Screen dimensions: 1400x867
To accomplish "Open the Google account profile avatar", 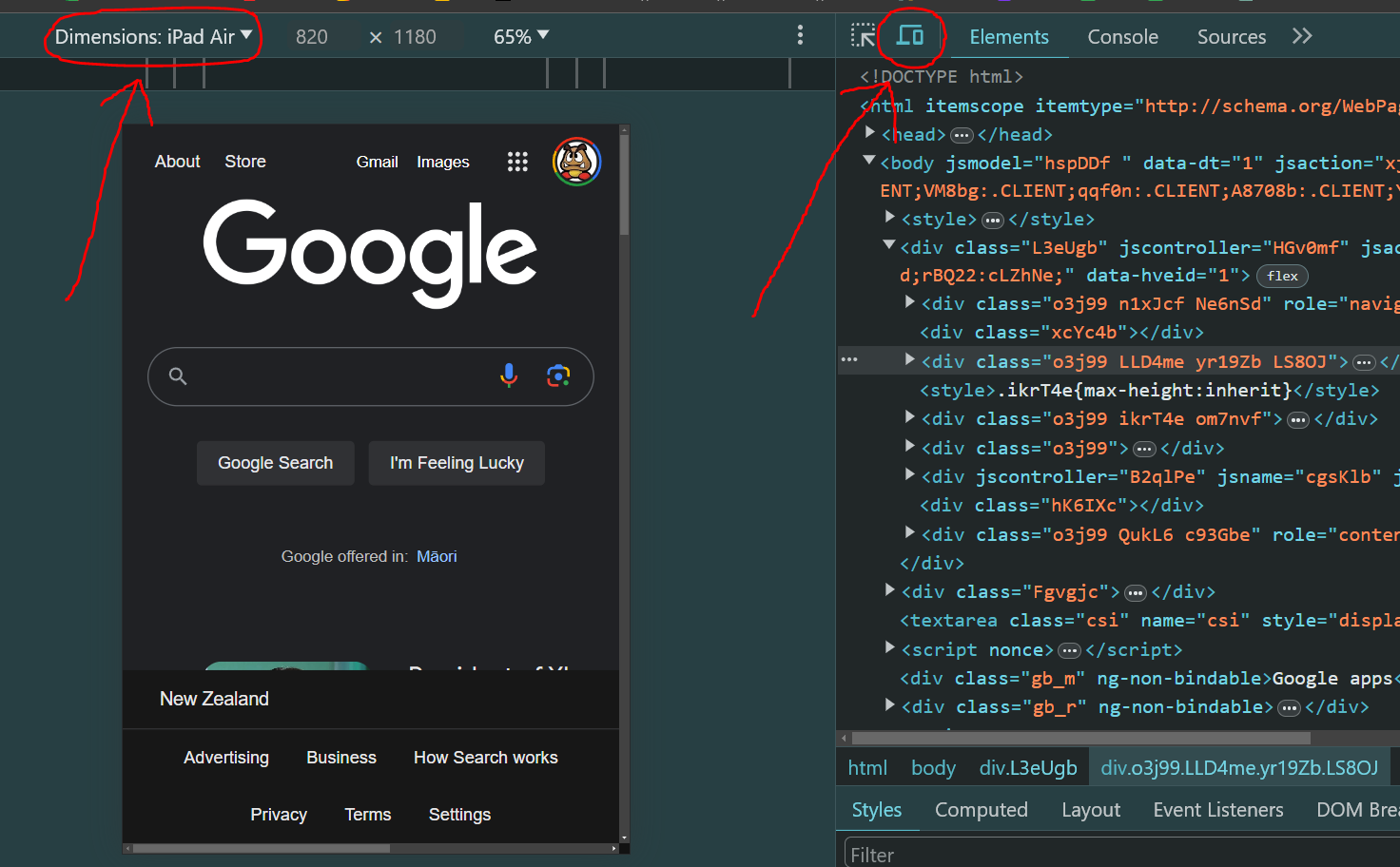I will point(576,162).
